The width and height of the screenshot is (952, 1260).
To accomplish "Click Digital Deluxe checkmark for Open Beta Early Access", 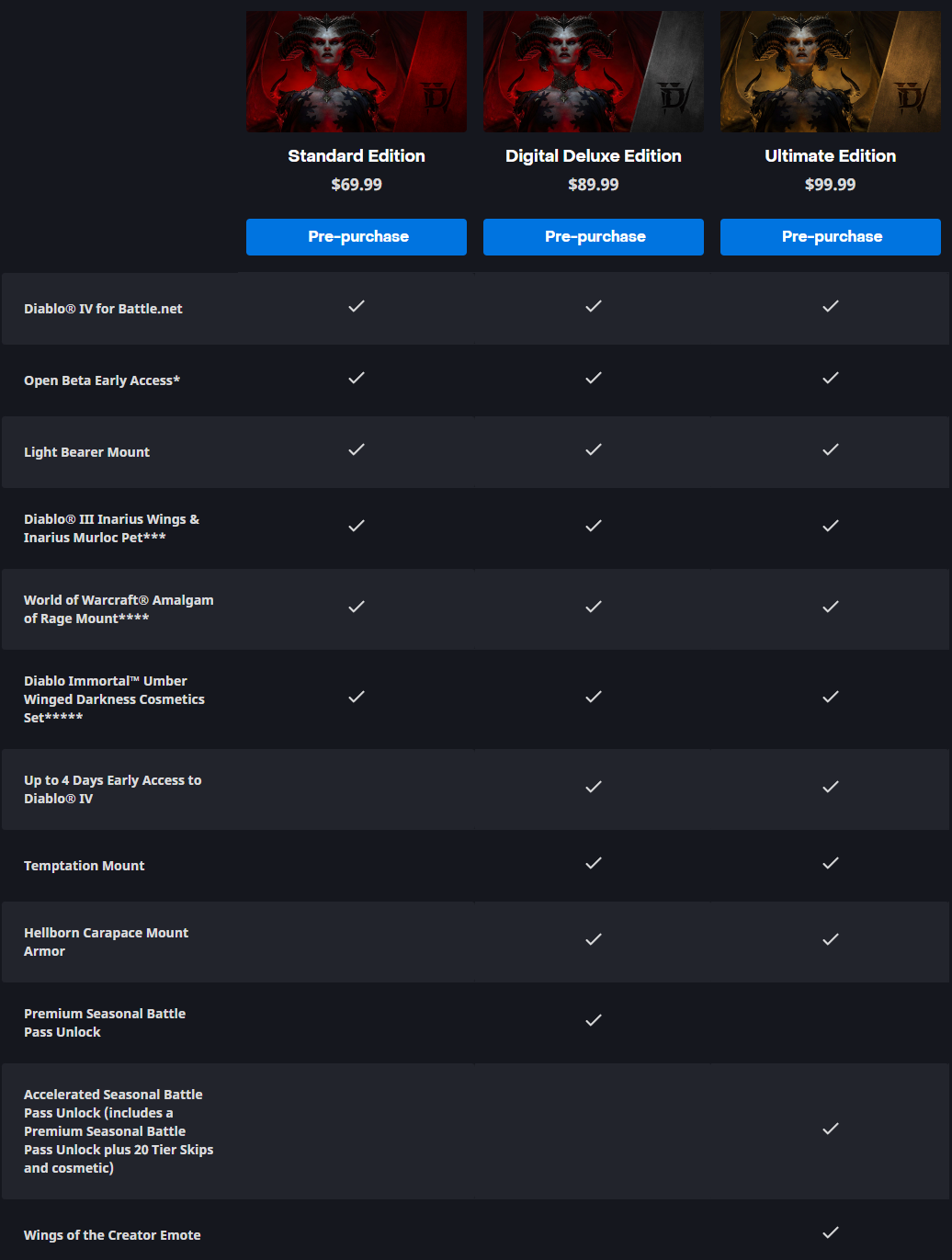I will coord(594,378).
